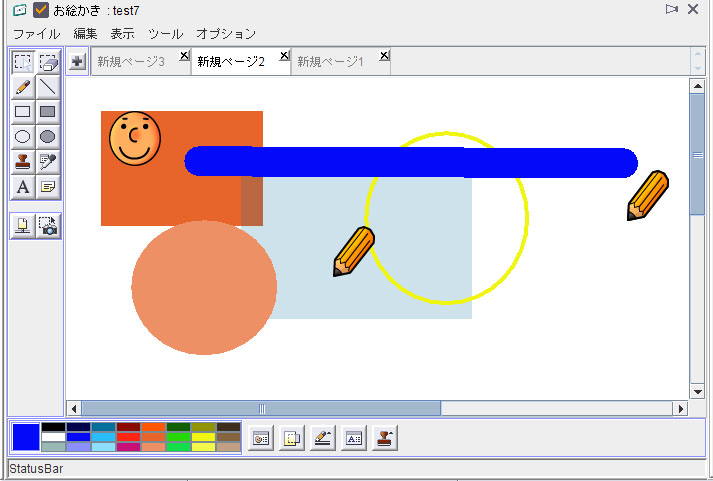The image size is (713, 481).
Task: Open the bottom text font settings icon
Action: (x=354, y=438)
